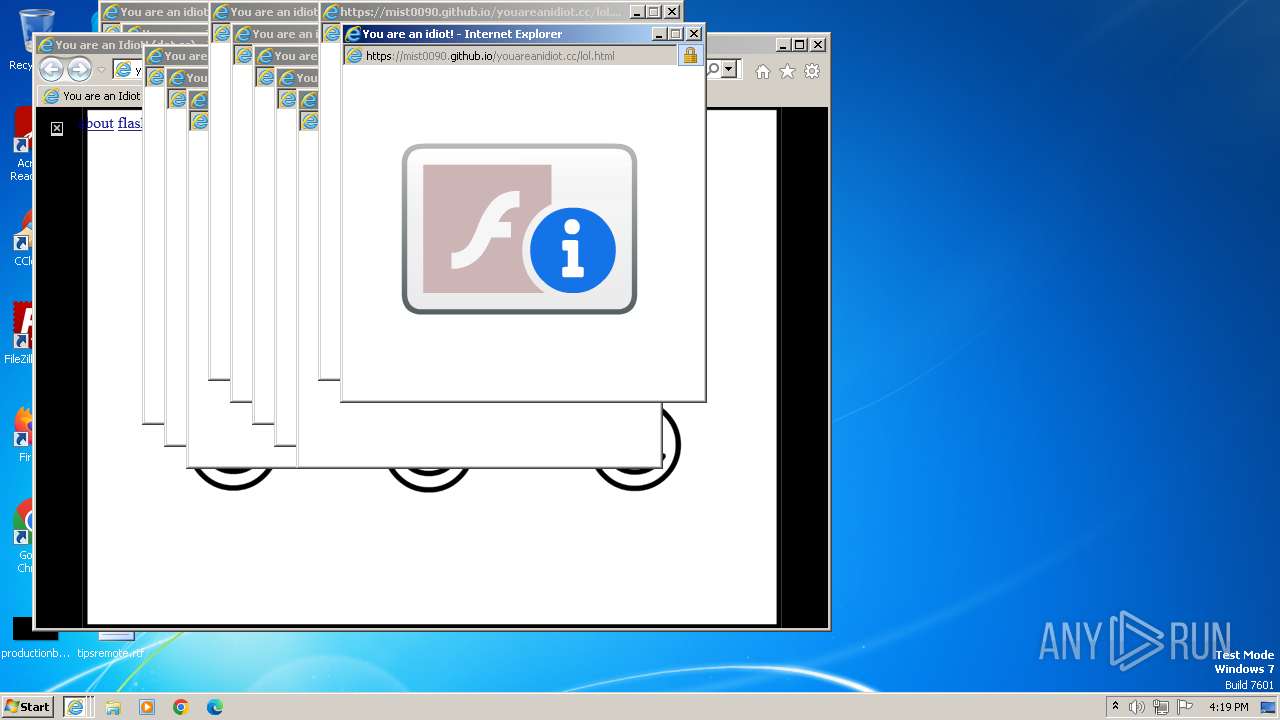This screenshot has width=1280, height=720.
Task: Click the forward button in main IE window
Action: 79,69
